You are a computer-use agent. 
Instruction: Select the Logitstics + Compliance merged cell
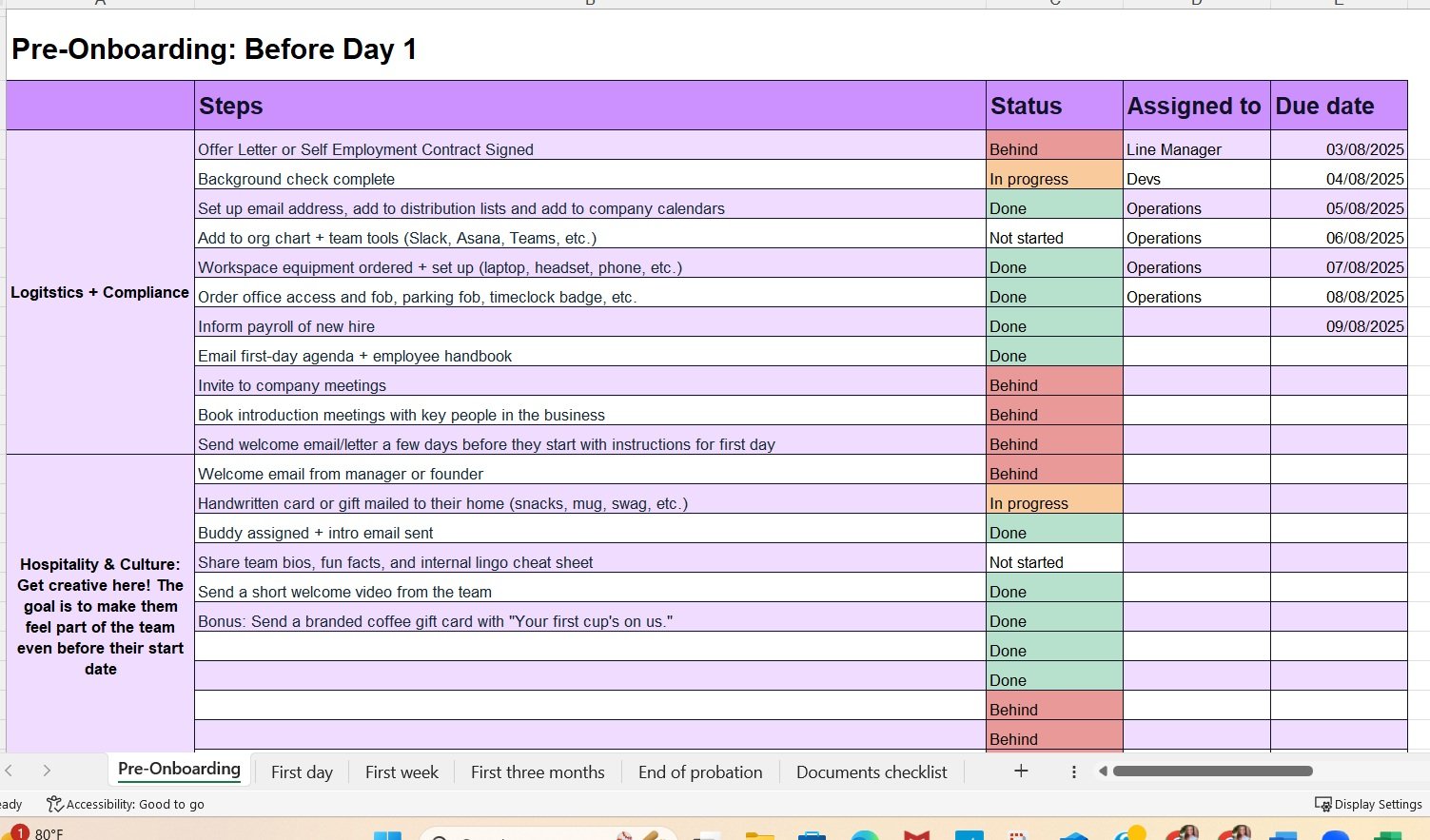[x=100, y=292]
